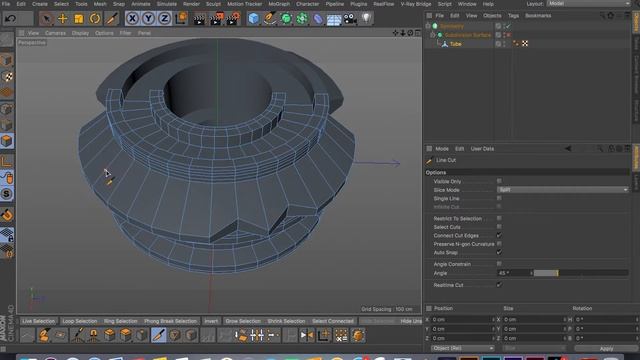Collapse the Symmetry hierarchy expander
Image resolution: width=640 pixels, height=360 pixels.
click(428, 26)
